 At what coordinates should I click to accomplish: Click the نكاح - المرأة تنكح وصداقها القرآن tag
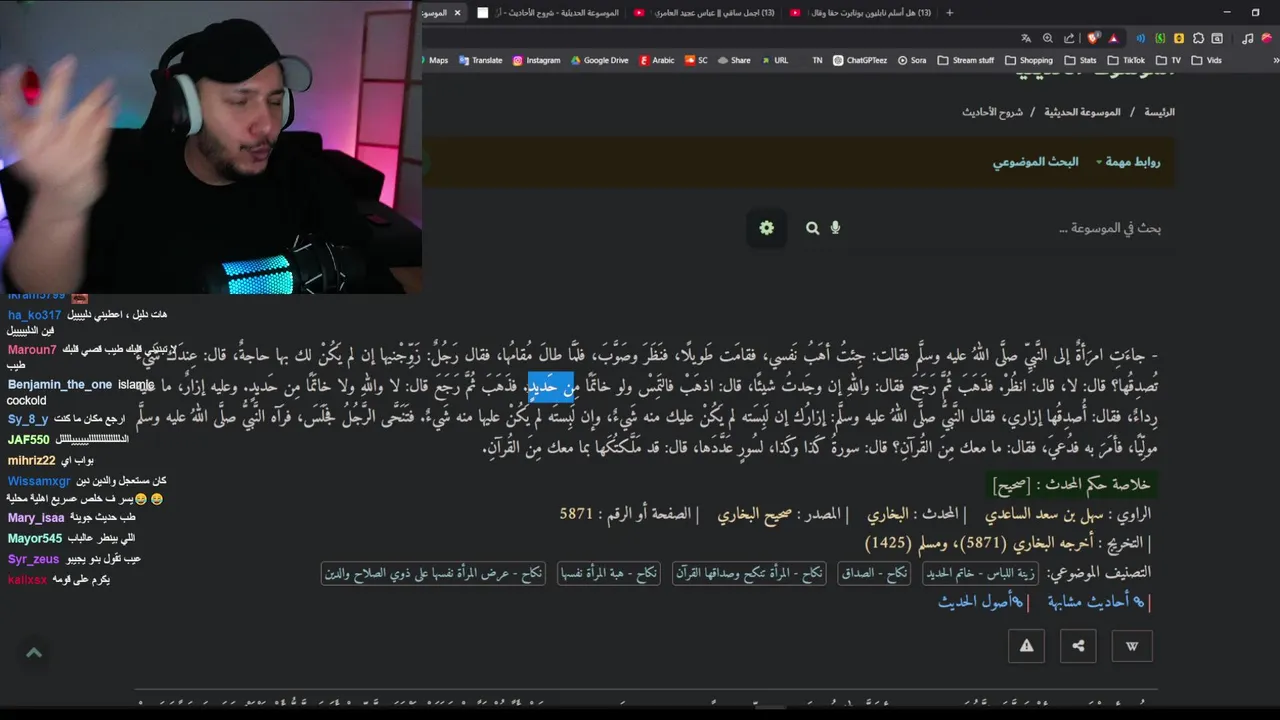point(749,573)
